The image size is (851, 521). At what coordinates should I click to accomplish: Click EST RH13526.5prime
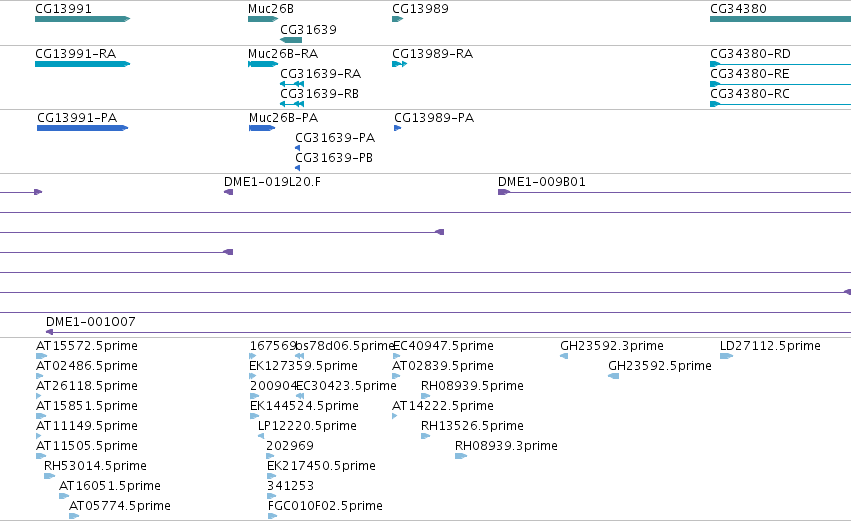[472, 426]
